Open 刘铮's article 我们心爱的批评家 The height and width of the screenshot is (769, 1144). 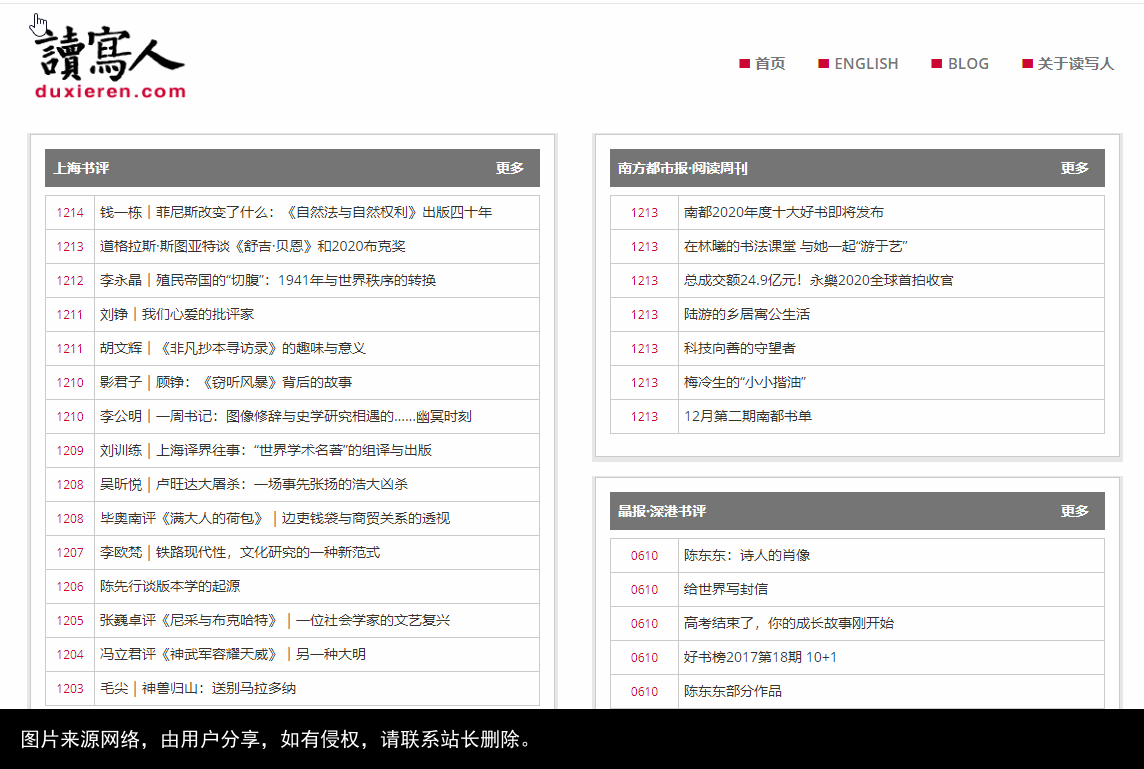click(x=178, y=314)
